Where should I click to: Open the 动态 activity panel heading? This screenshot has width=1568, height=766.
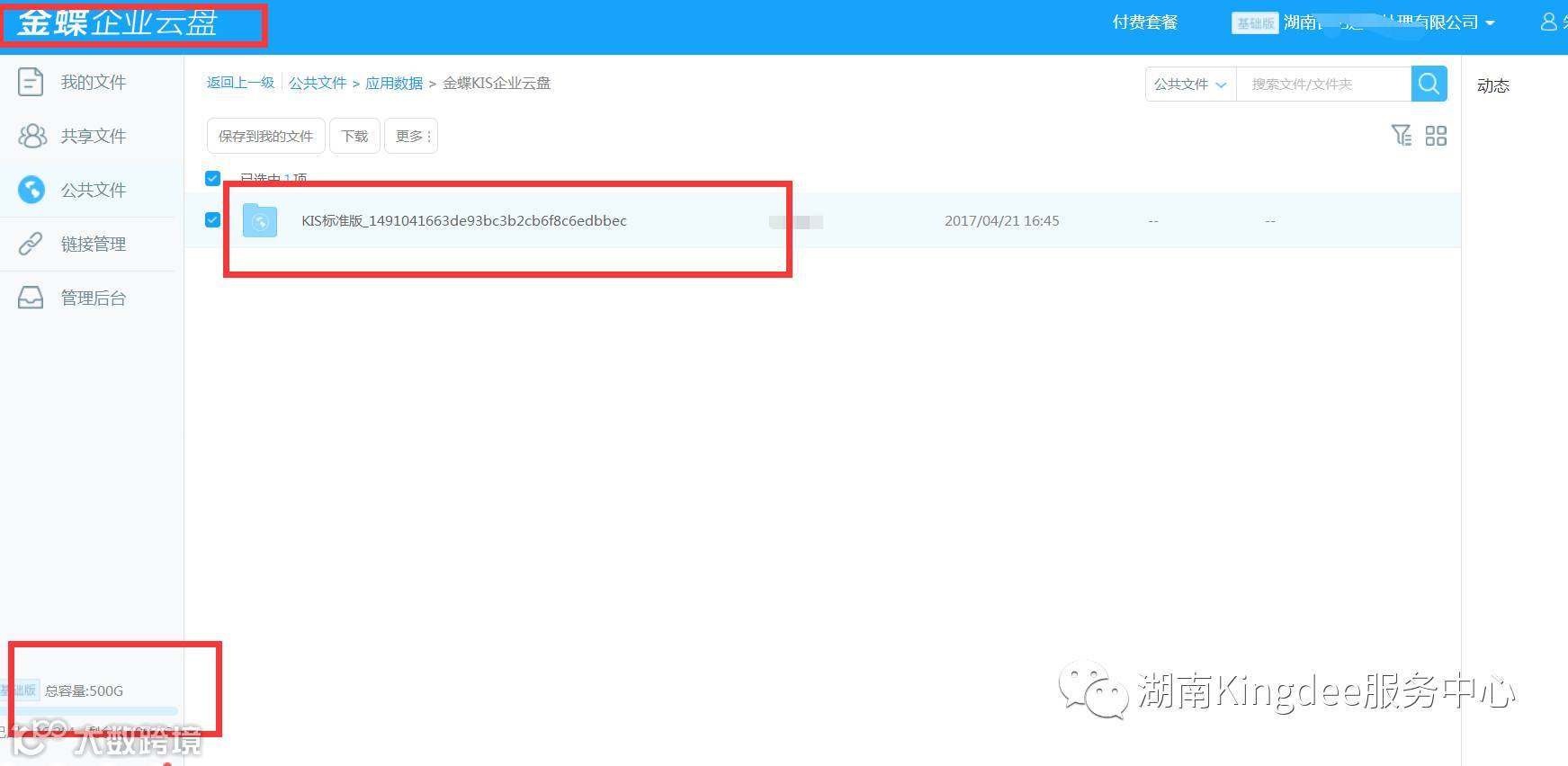tap(1493, 85)
